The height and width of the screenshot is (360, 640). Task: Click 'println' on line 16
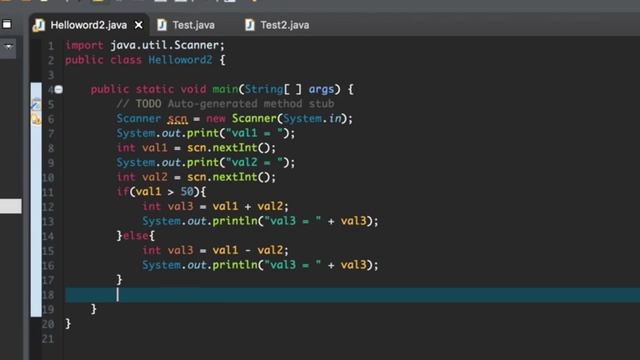coord(235,265)
